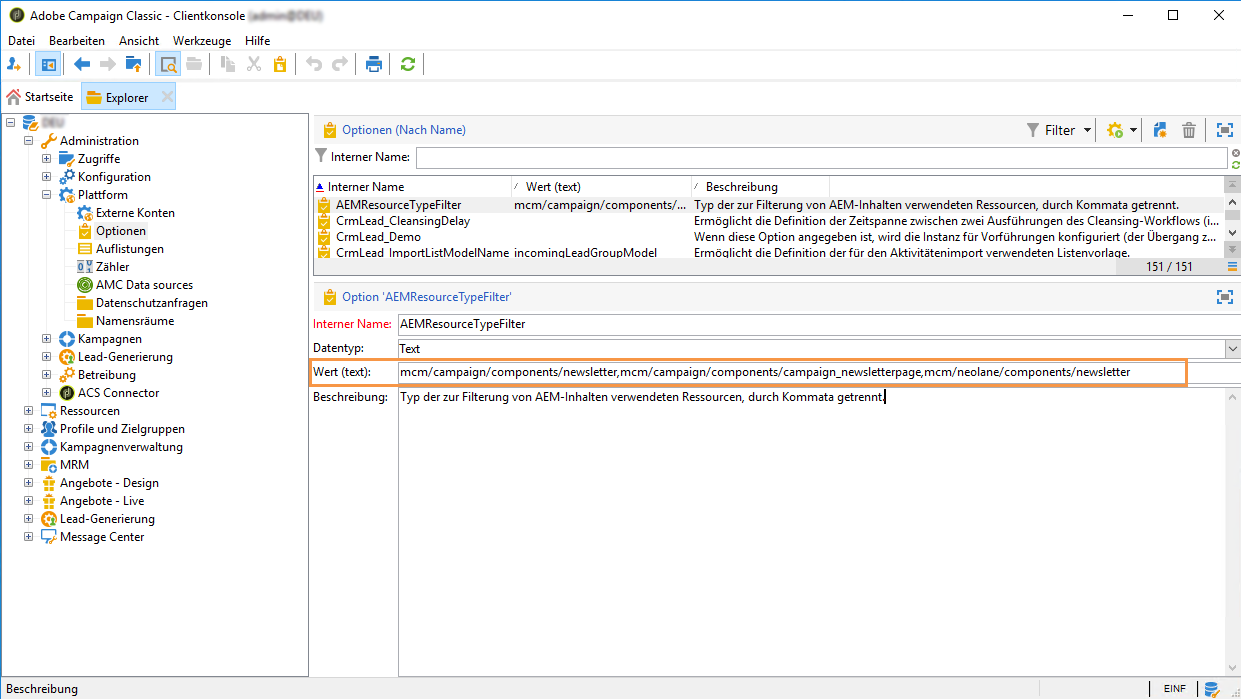Expand the Kampagnen node

coord(46,339)
